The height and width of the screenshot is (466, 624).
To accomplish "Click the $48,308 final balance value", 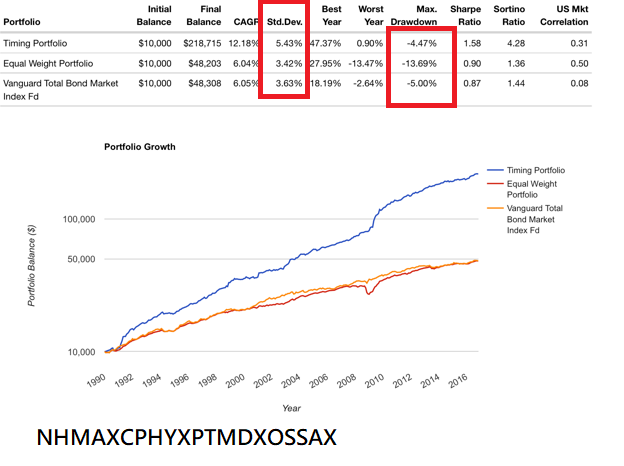I will coord(205,84).
